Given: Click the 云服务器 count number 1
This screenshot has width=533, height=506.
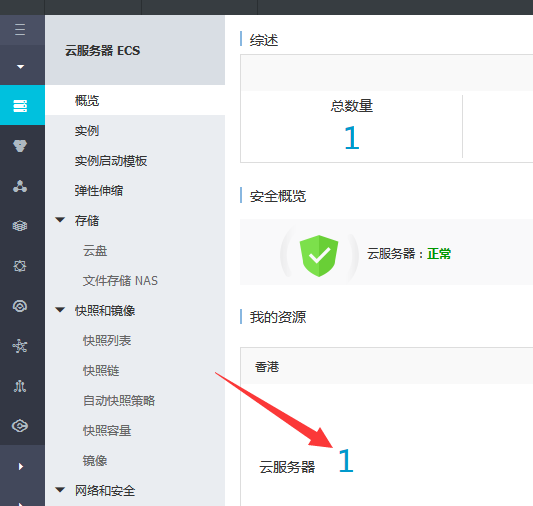Looking at the screenshot, I should click(346, 461).
